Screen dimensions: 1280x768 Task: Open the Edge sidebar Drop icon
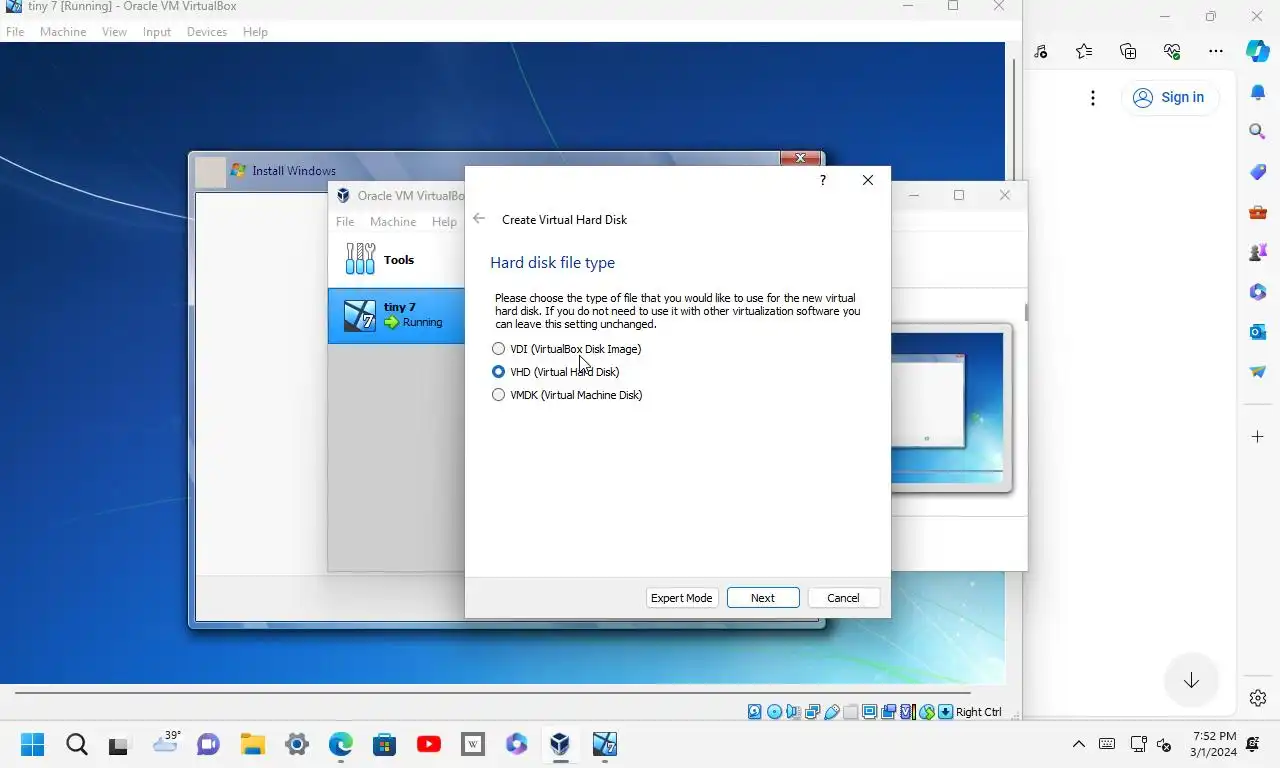[x=1258, y=371]
